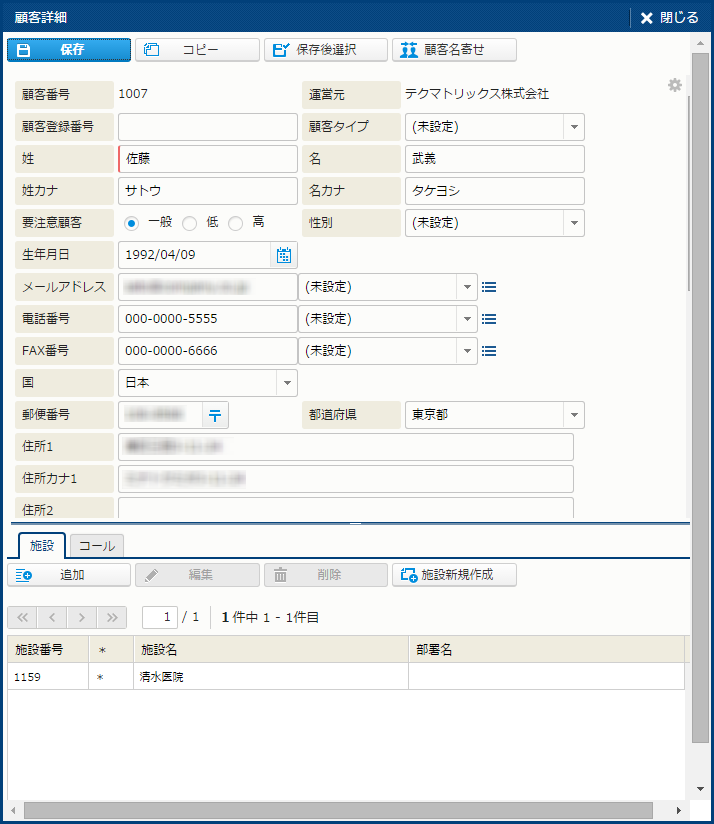
Task: Click the 施設新規作成 button
Action: [x=455, y=575]
